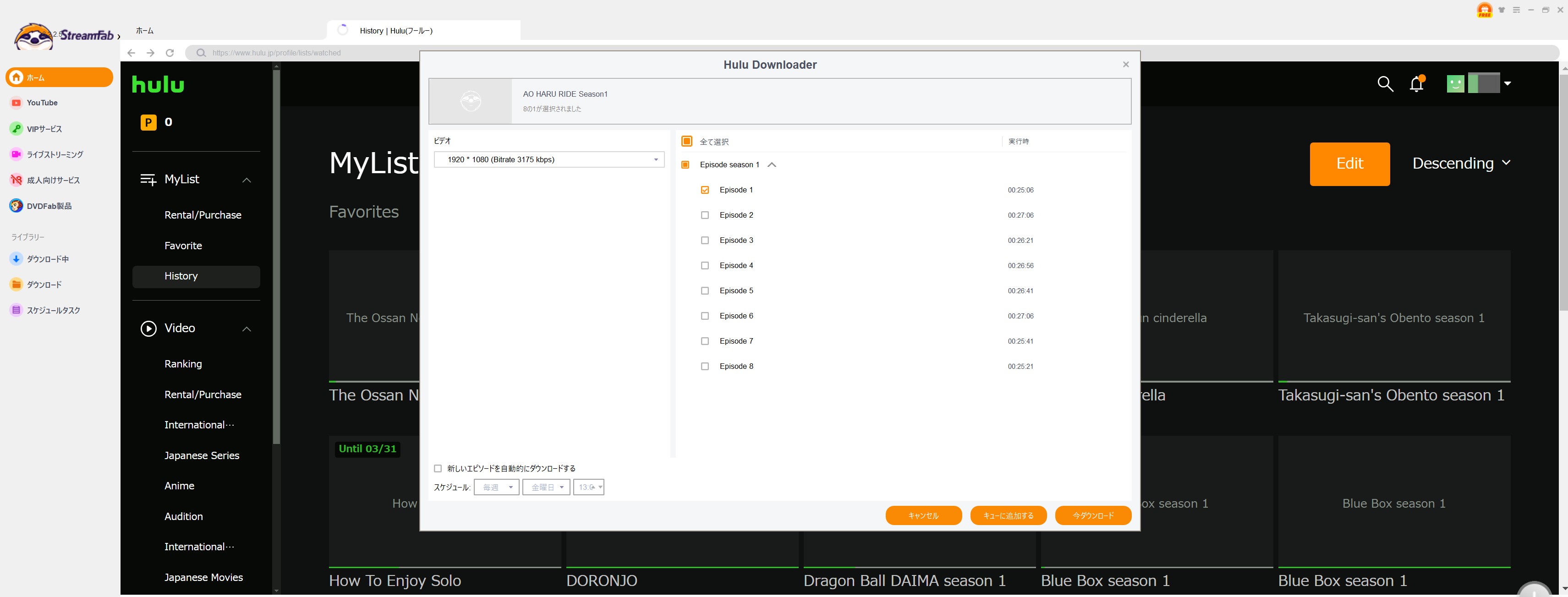Check the Episode 8 checkbox
Screen dimensions: 1568x597
click(705, 367)
